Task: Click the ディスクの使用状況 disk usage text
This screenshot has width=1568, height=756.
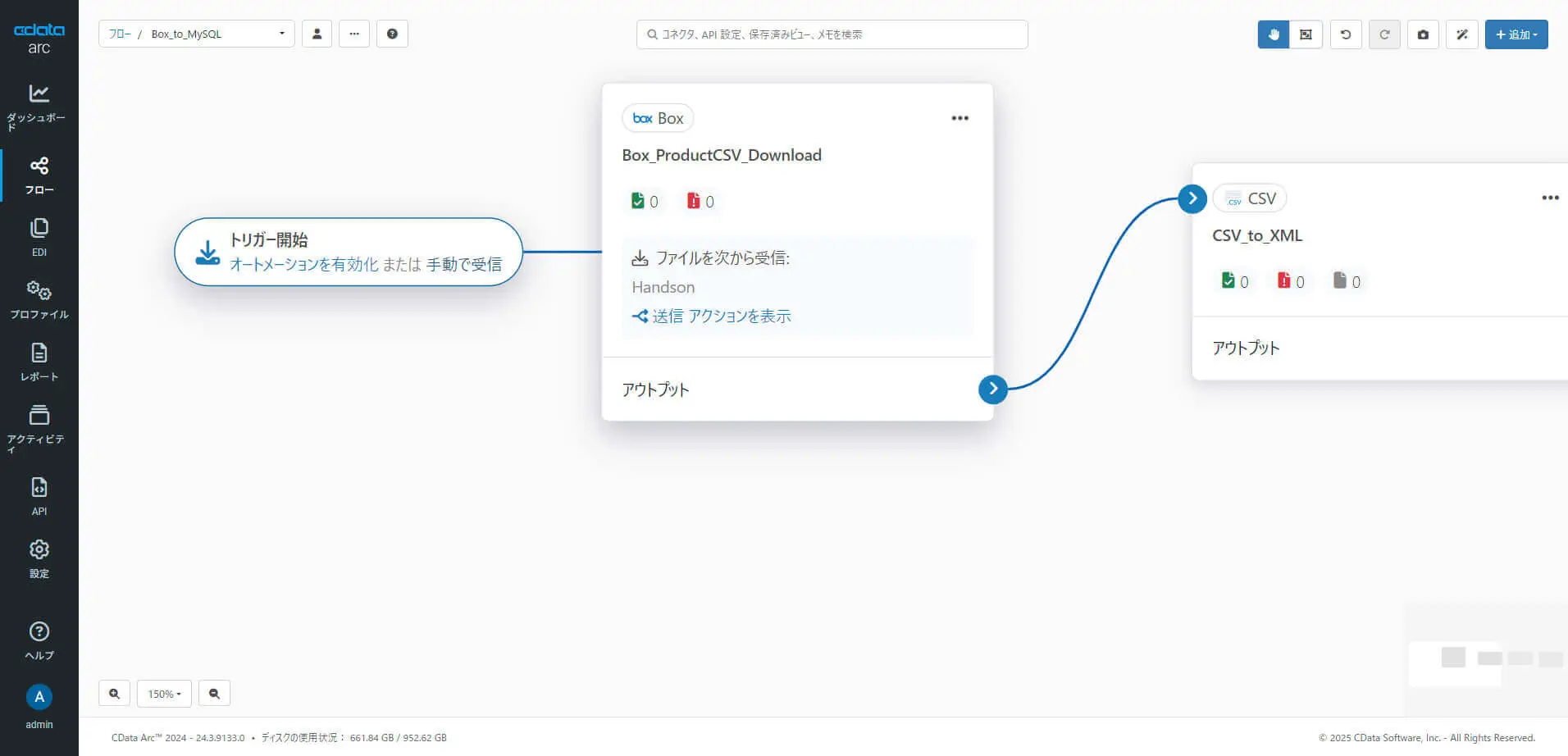Action: [x=354, y=738]
